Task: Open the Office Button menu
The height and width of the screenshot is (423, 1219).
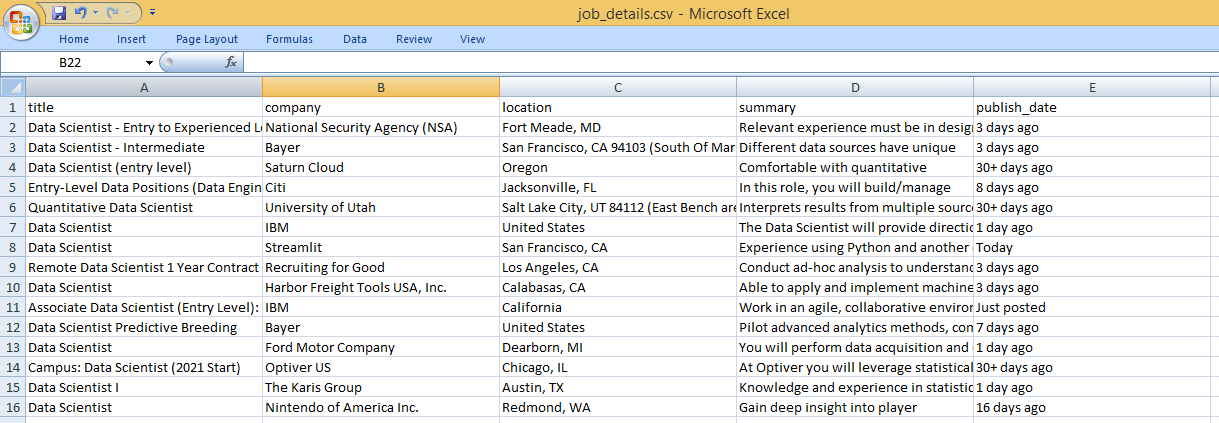Action: tap(22, 23)
